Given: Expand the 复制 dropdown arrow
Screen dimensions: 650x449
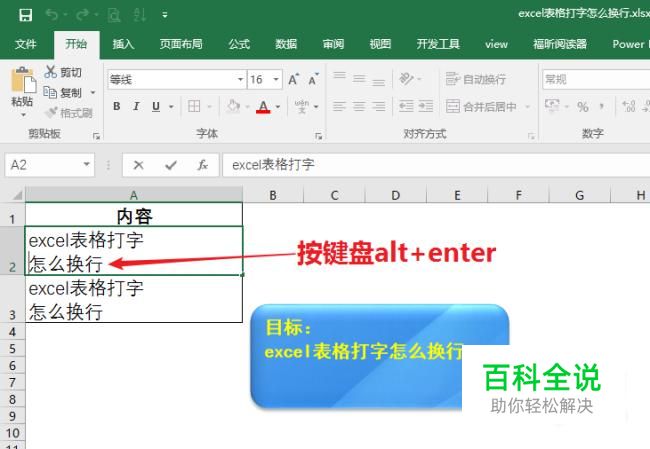Looking at the screenshot, I should (x=93, y=92).
